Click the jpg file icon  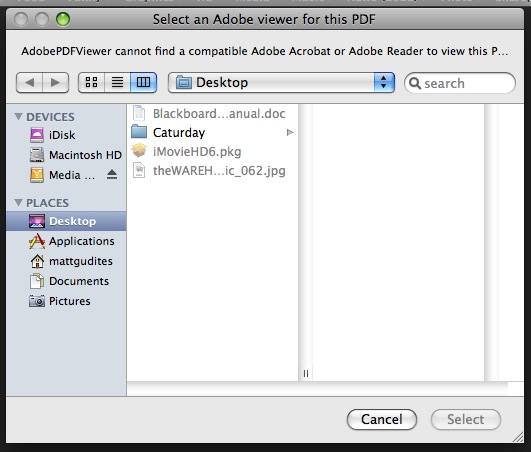coord(139,170)
